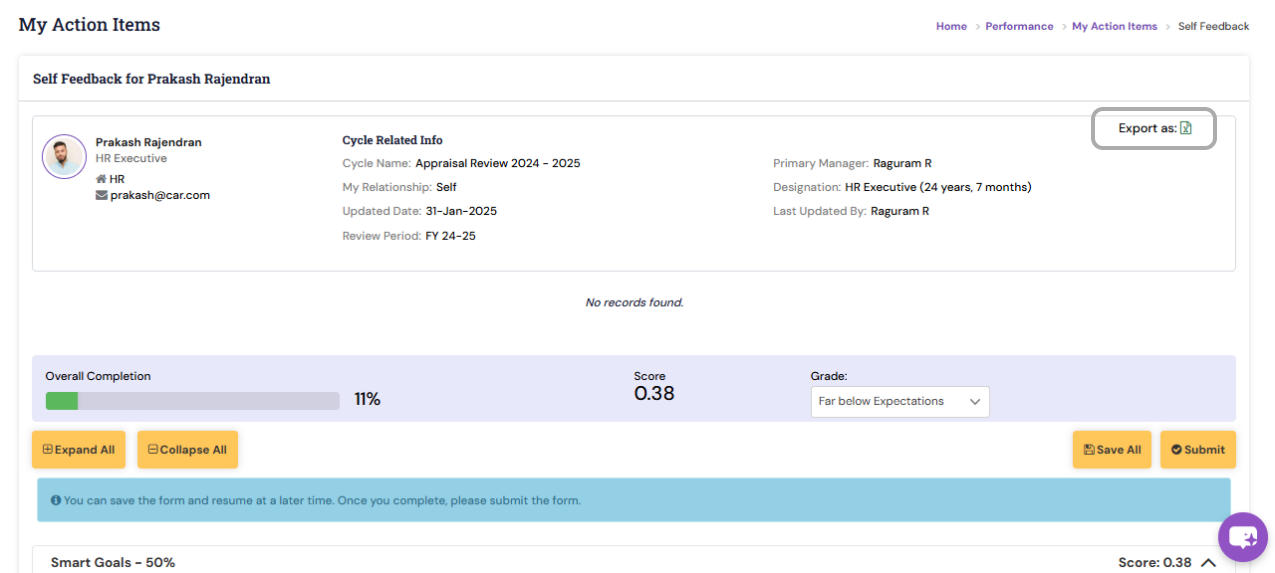Submit the self feedback form

click(1198, 450)
